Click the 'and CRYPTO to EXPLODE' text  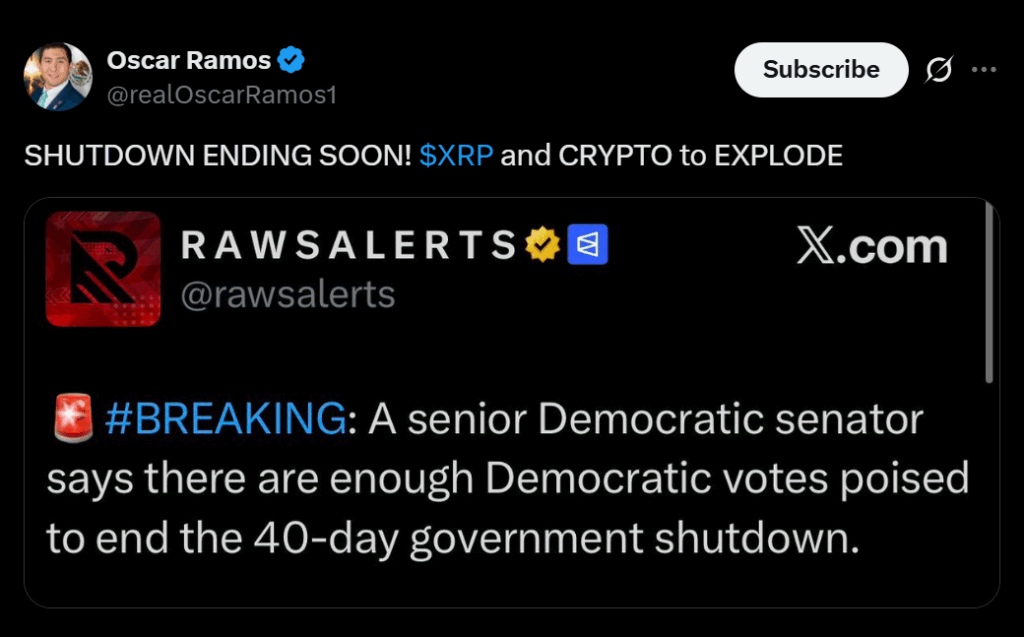point(671,156)
